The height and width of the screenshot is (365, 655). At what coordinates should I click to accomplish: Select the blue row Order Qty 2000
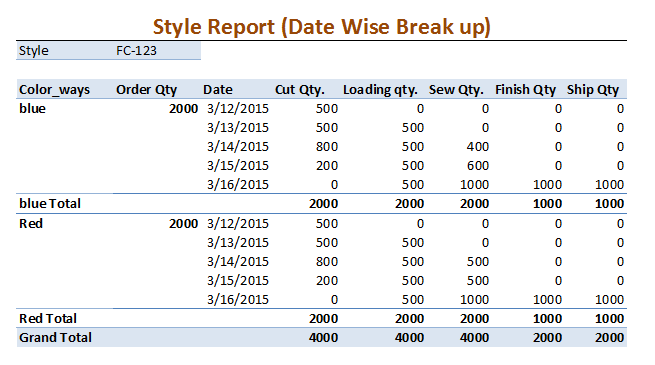coord(183,109)
